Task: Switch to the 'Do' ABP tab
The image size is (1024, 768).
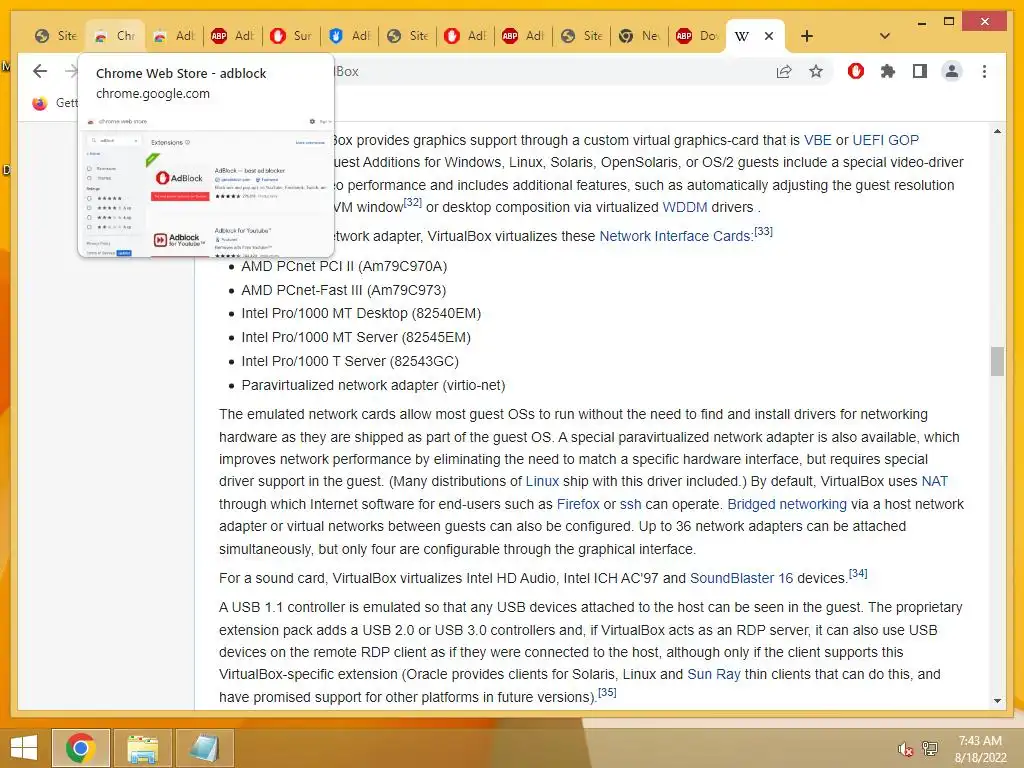Action: (697, 36)
